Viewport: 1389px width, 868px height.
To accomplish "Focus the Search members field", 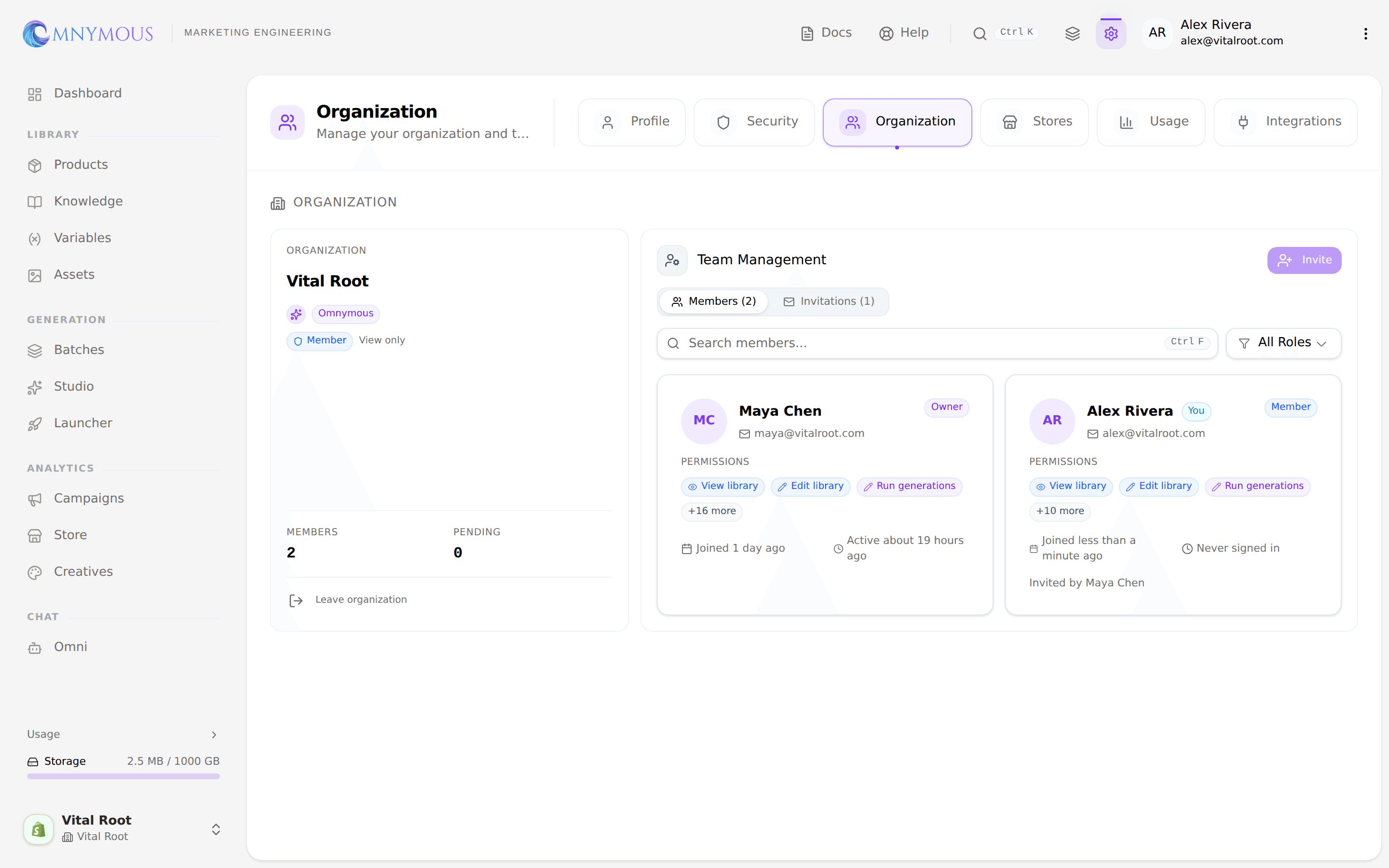I will [937, 343].
